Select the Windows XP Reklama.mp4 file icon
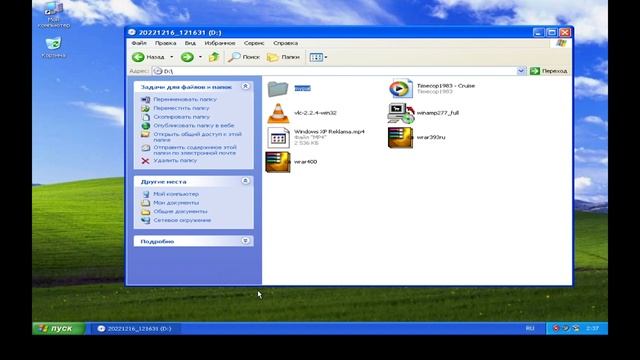 (278, 138)
